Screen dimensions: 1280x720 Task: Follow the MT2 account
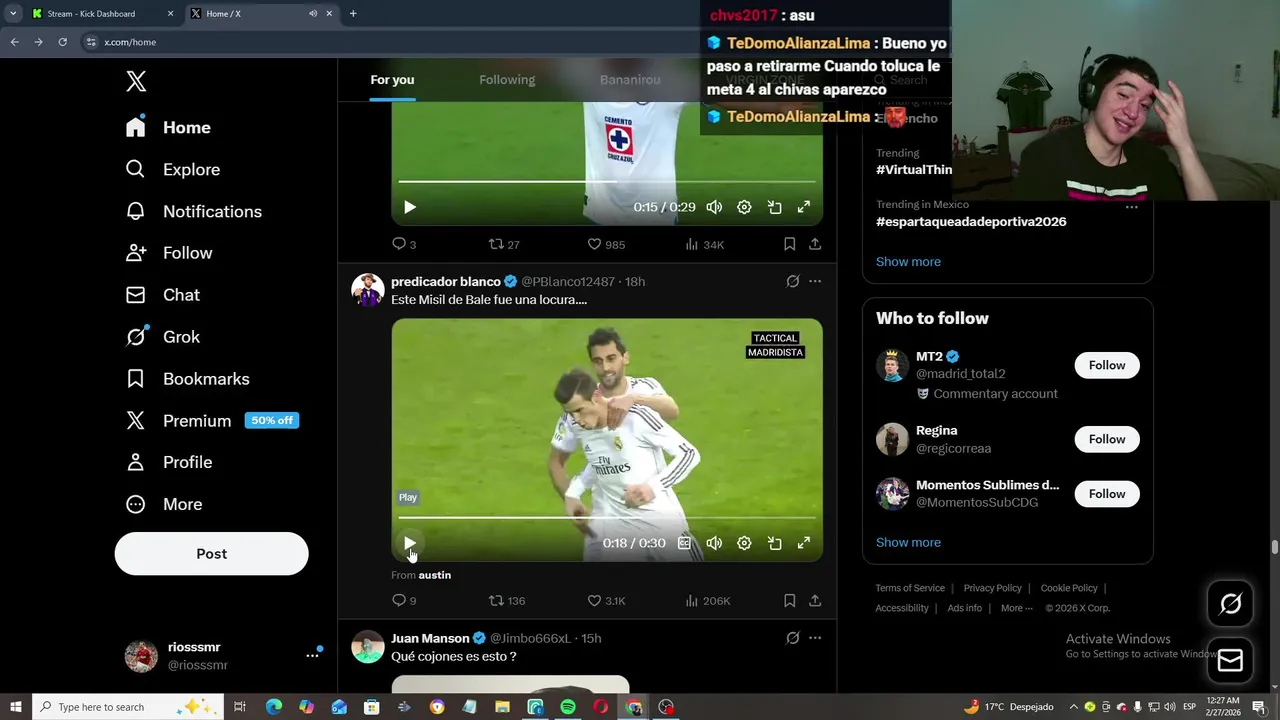point(1107,365)
